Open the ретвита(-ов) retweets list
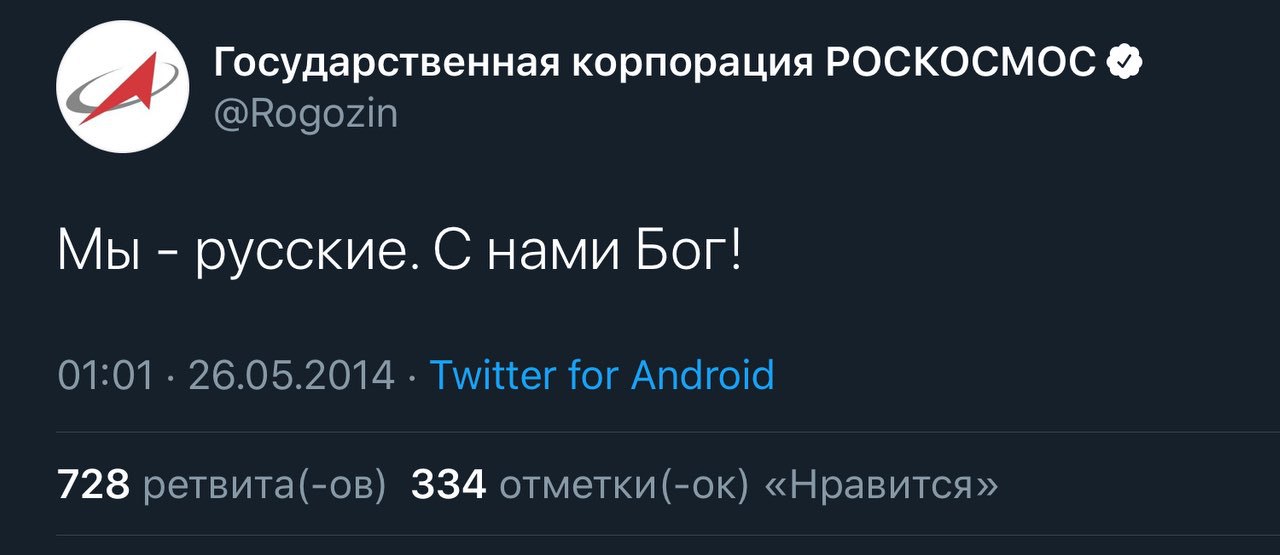The width and height of the screenshot is (1280, 555). pyautogui.click(x=265, y=486)
